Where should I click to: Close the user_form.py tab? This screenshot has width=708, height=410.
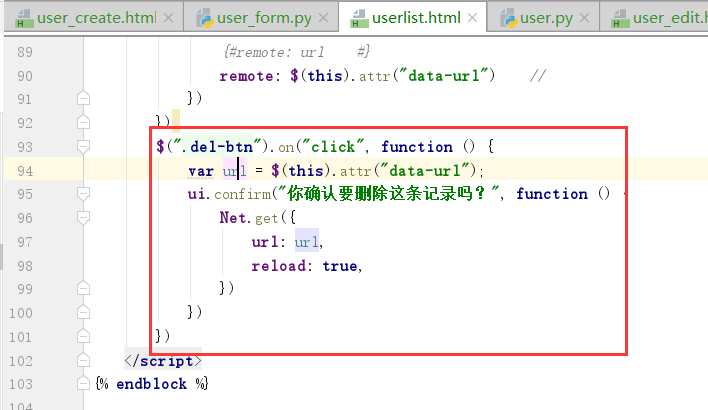coord(323,18)
